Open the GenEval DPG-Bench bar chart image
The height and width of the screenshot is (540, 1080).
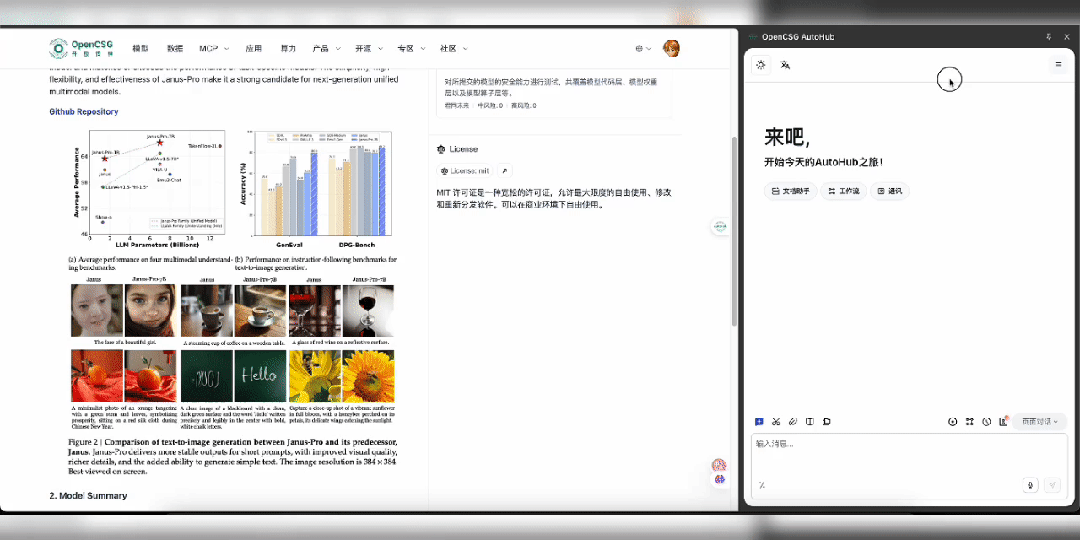(x=317, y=189)
